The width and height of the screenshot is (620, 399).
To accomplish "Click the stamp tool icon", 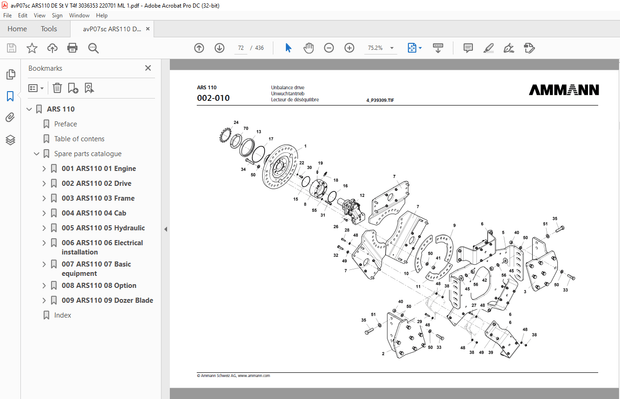I will click(x=529, y=48).
